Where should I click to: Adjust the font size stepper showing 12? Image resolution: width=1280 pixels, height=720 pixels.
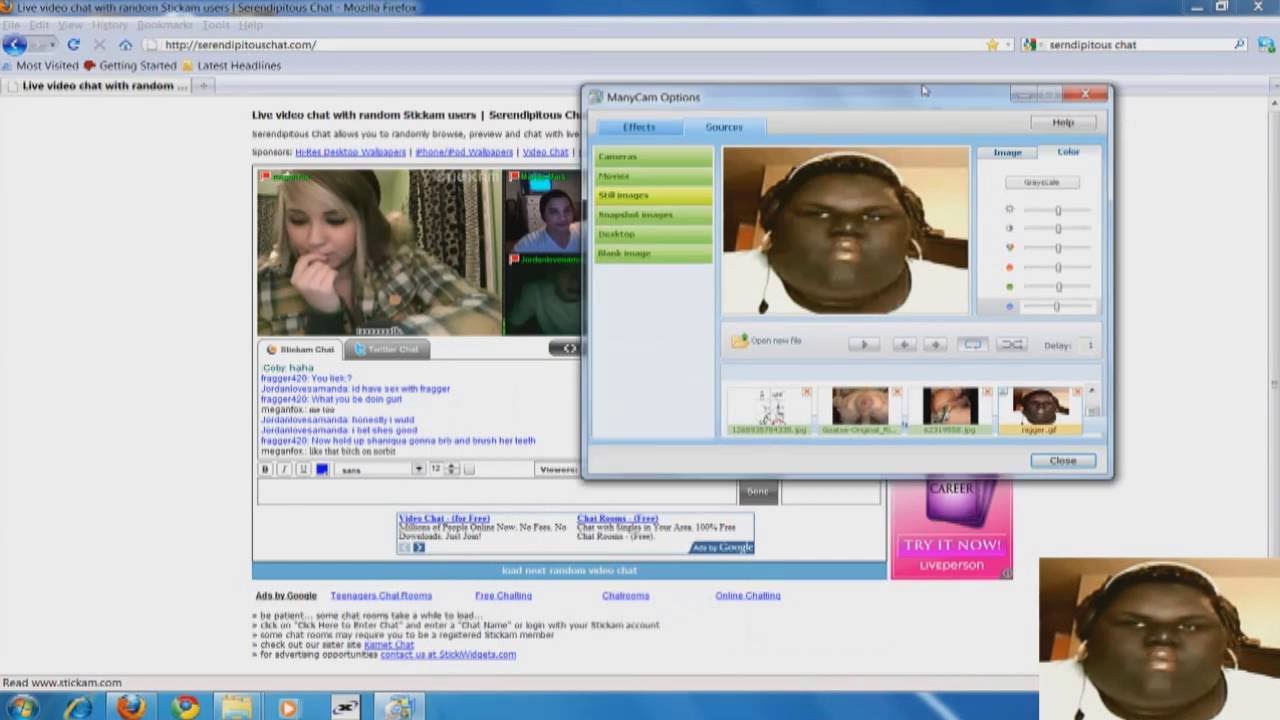452,469
